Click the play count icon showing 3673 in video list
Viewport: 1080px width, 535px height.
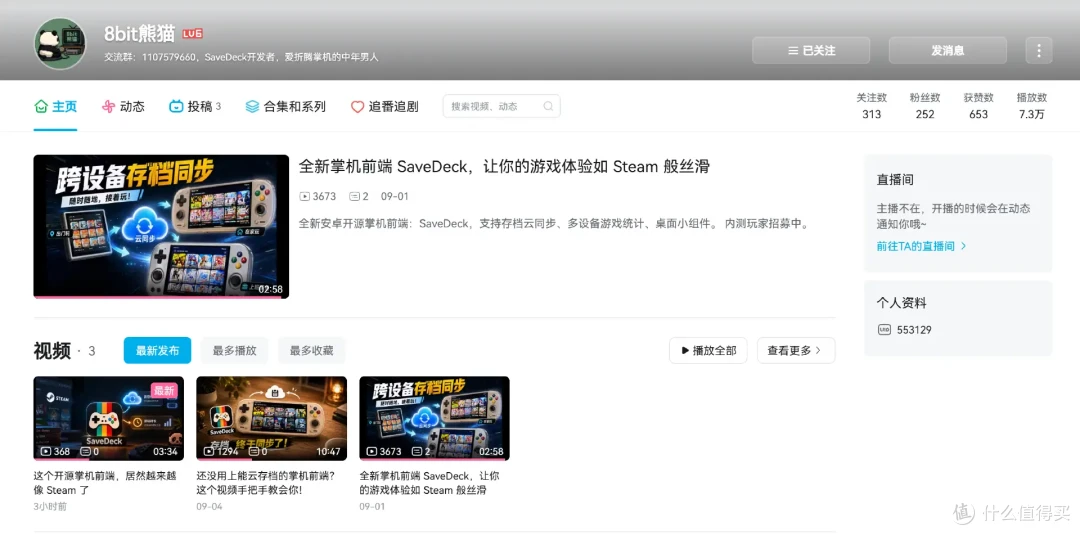point(371,452)
